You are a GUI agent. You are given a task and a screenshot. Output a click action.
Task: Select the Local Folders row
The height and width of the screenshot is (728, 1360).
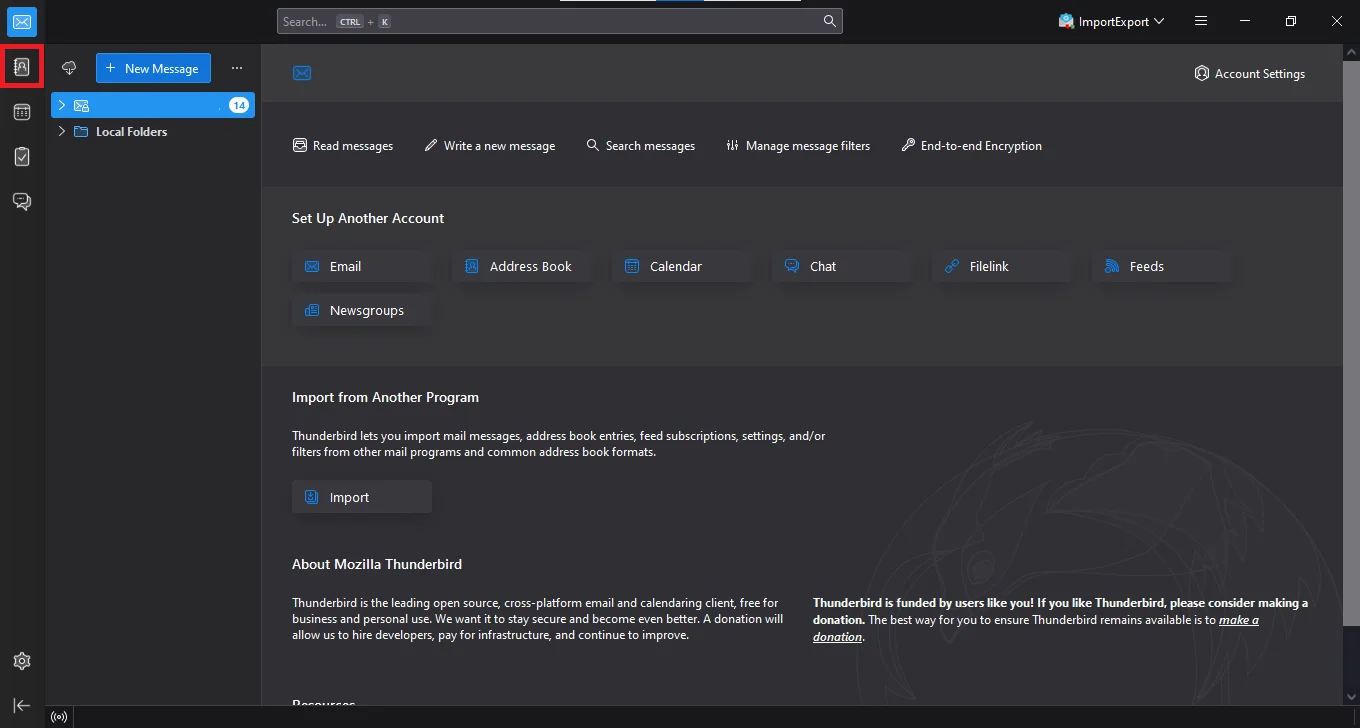(153, 131)
